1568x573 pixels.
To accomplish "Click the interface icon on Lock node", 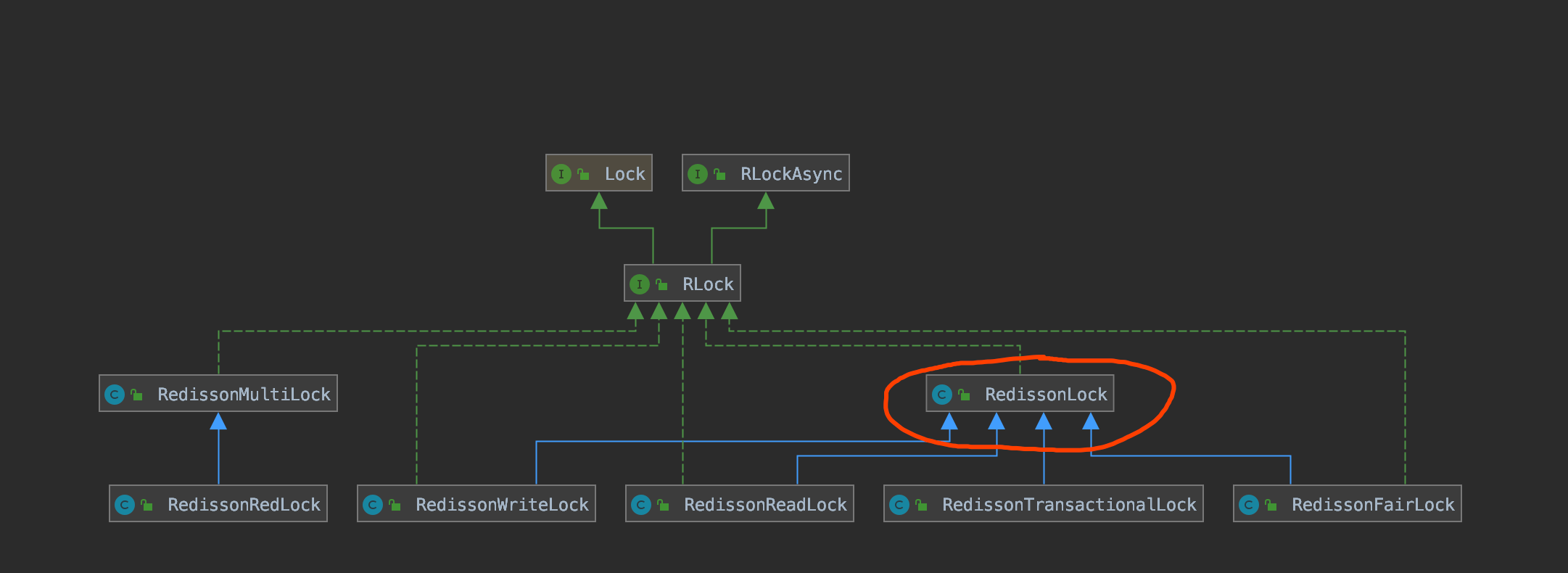I will point(561,174).
